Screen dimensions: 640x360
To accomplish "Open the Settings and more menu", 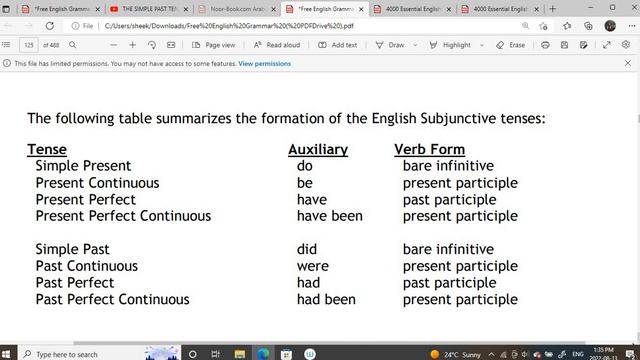I will [632, 26].
